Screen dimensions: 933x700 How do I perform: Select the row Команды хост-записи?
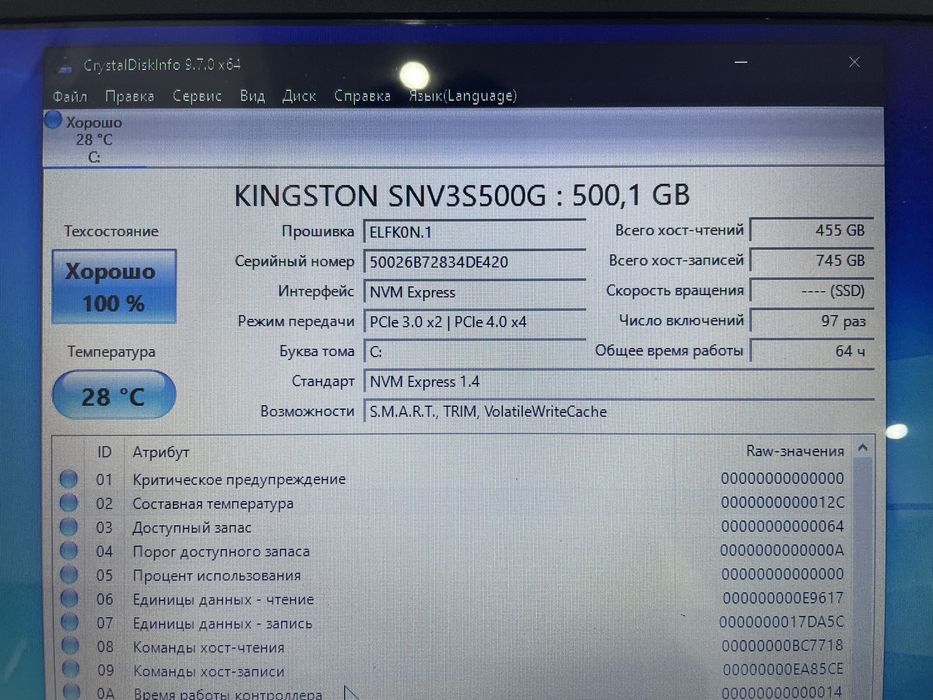point(453,670)
